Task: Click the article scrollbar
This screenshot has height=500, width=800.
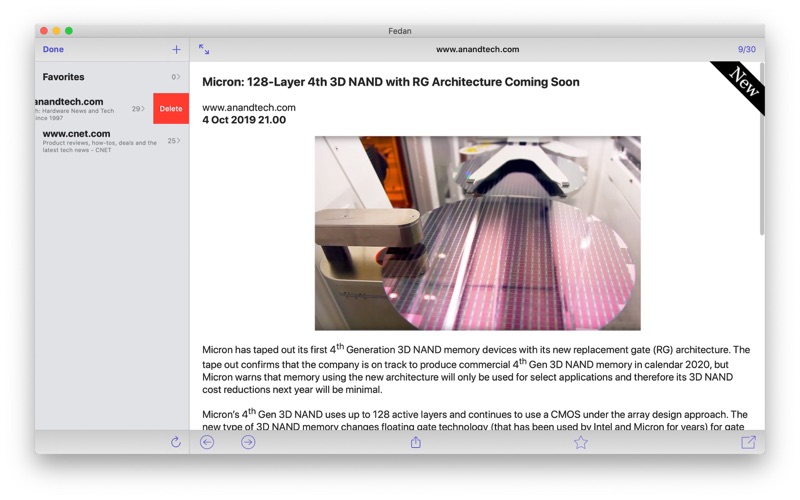Action: click(762, 149)
